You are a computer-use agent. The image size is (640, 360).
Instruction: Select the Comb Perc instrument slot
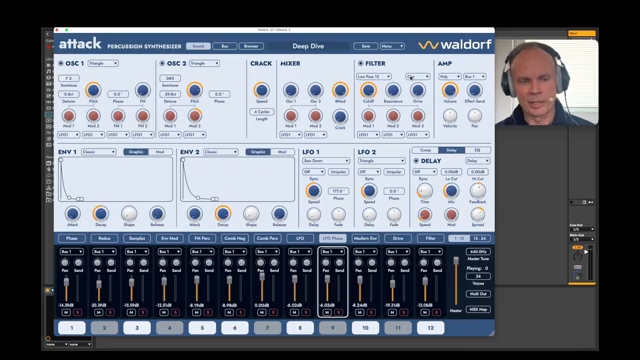pos(267,238)
